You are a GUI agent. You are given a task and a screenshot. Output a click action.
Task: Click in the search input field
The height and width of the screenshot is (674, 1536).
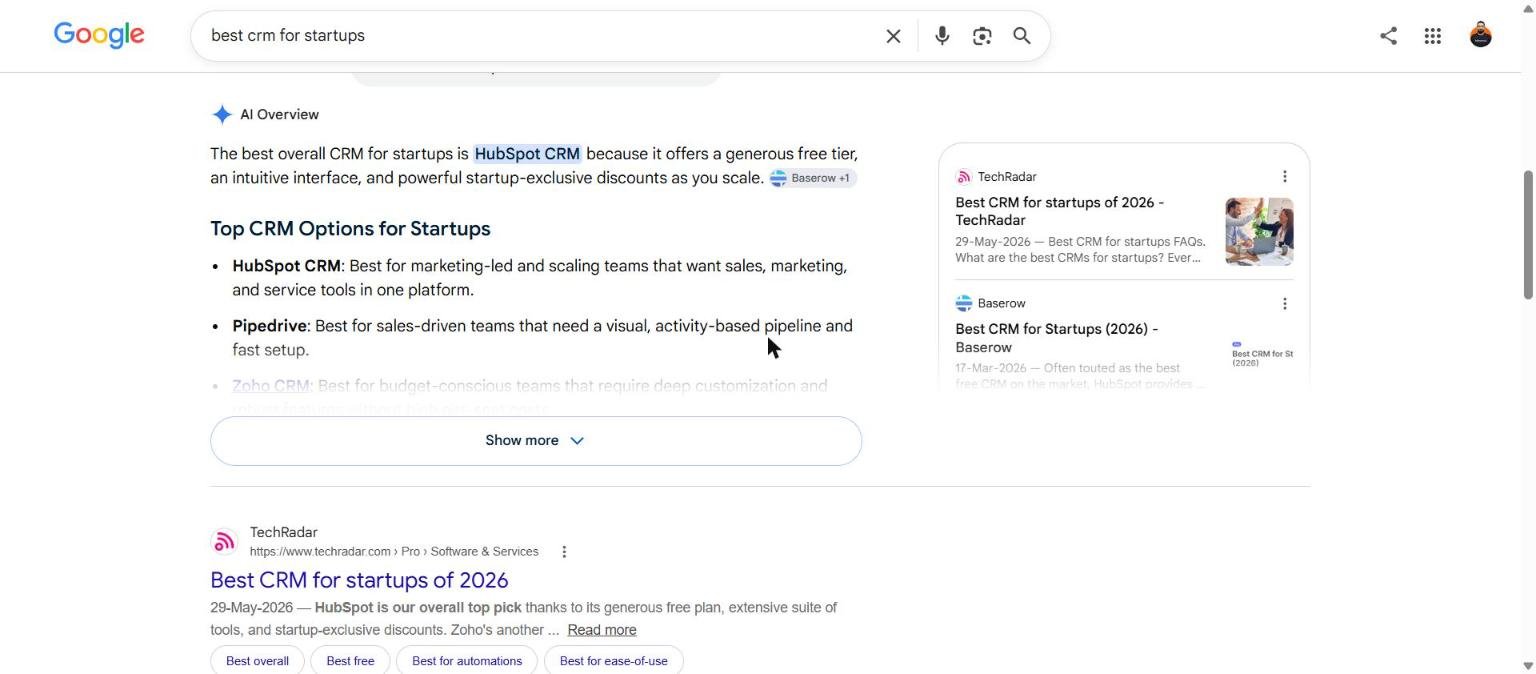point(540,36)
